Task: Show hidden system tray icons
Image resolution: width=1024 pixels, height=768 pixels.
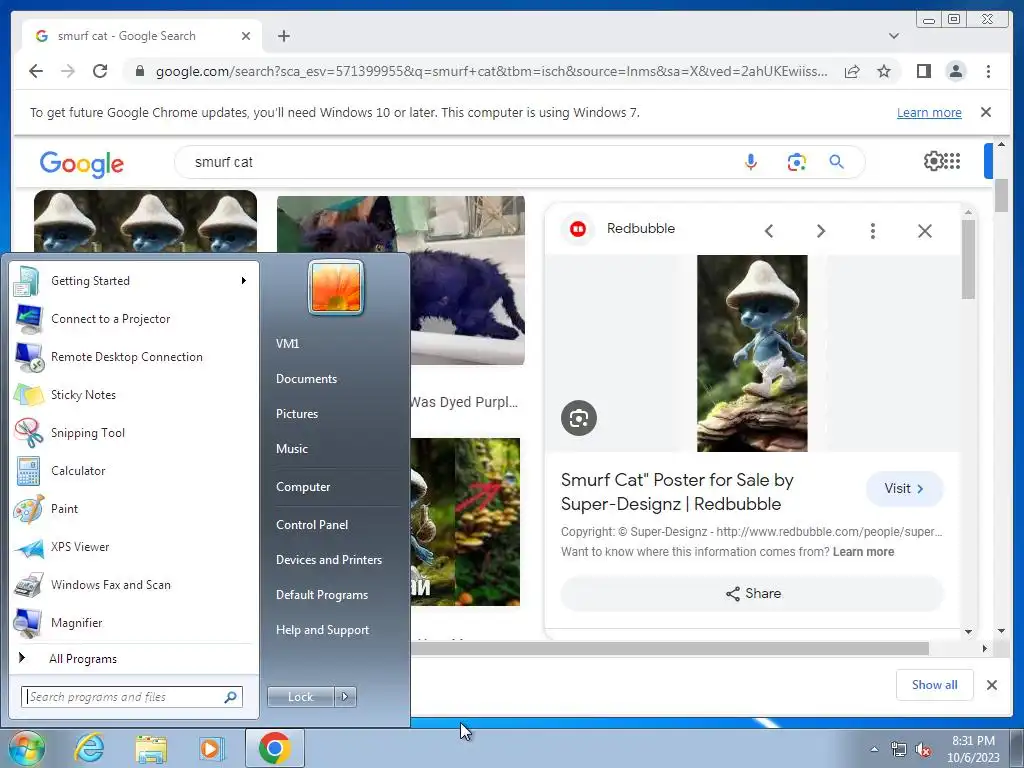Action: point(874,750)
